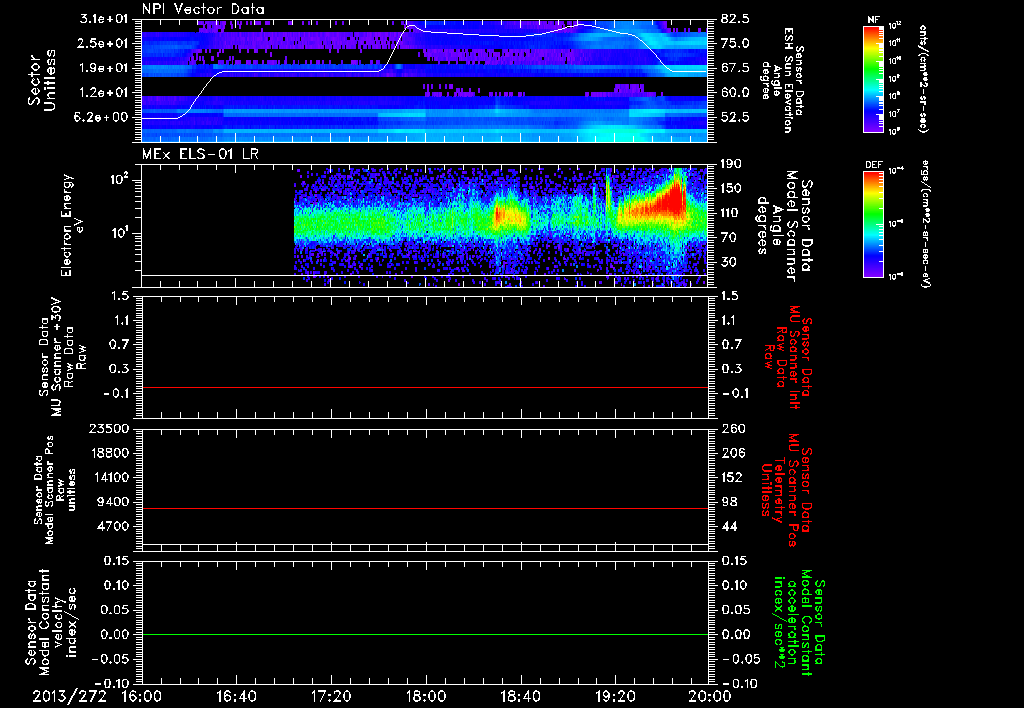Click the 9400 scanner position tick label
The height and width of the screenshot is (708, 1024).
113,502
